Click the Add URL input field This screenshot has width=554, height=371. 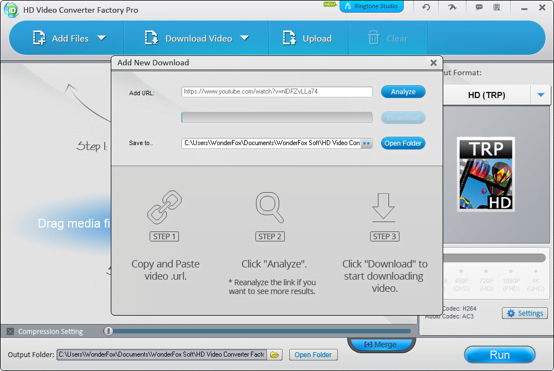pyautogui.click(x=277, y=92)
